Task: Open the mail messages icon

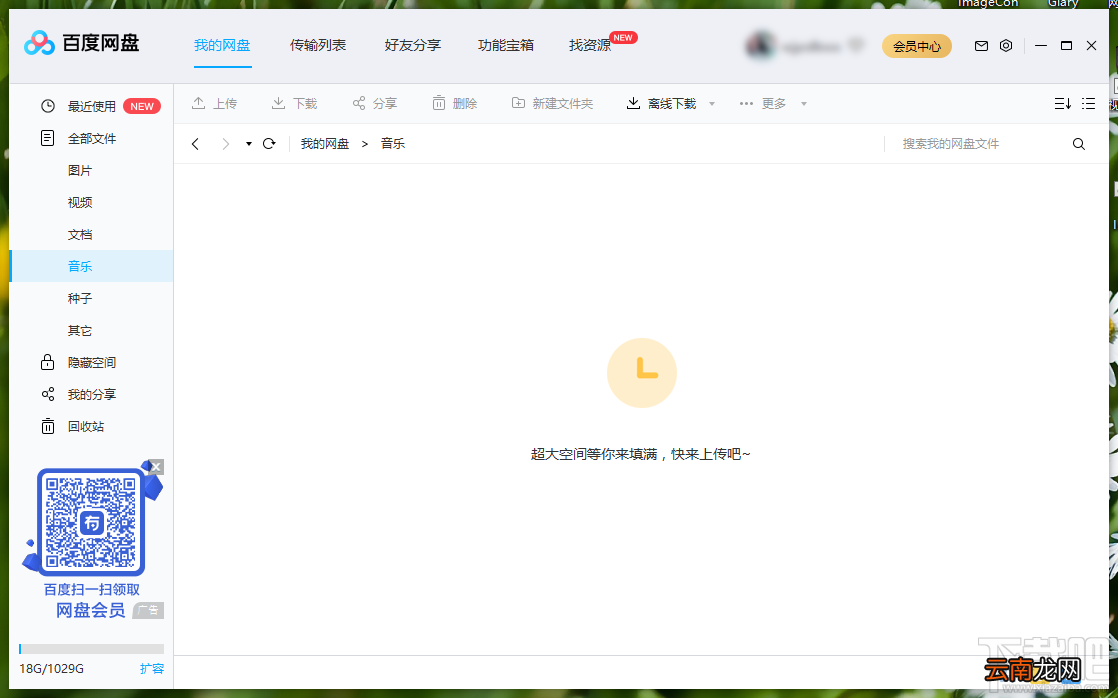Action: coord(981,46)
